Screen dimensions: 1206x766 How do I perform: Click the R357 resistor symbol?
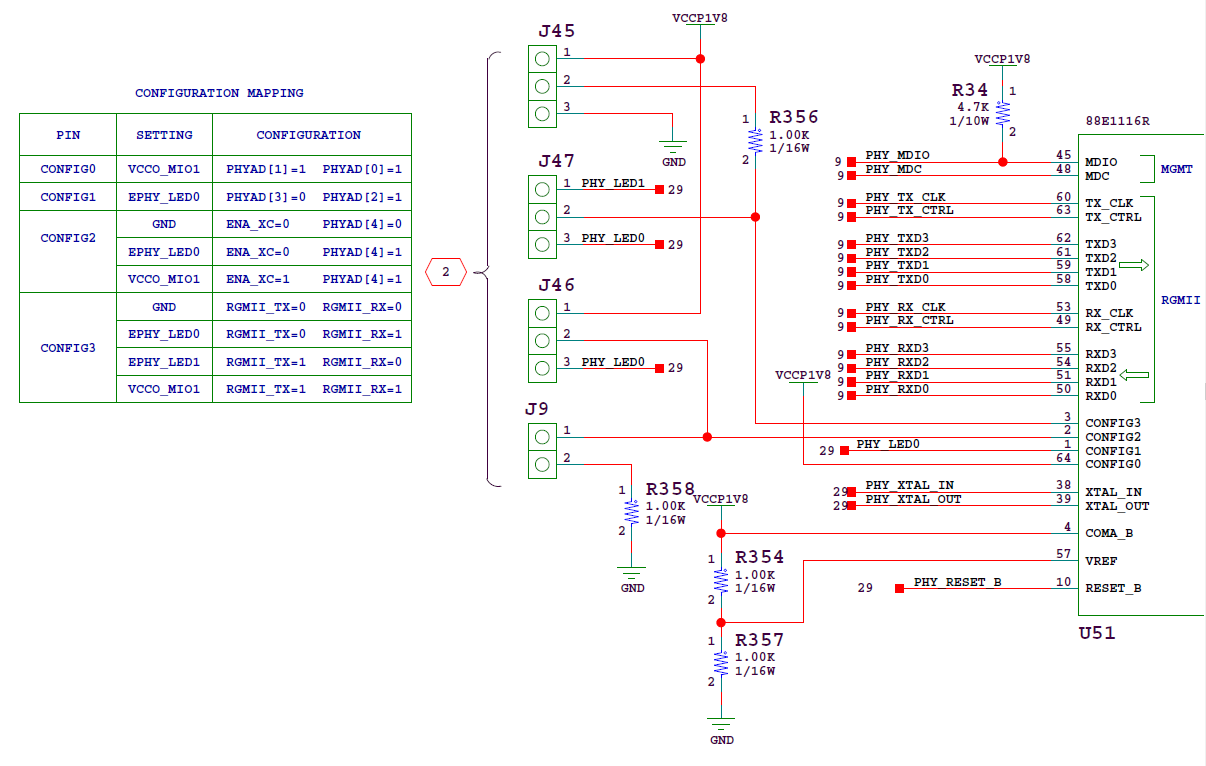click(720, 662)
